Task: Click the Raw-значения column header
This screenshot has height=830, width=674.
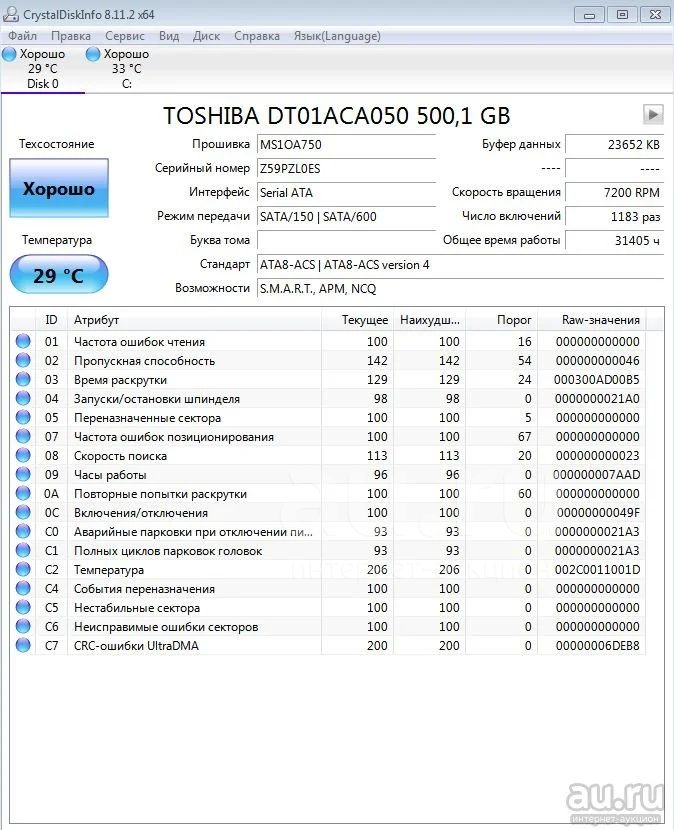Action: click(x=592, y=320)
